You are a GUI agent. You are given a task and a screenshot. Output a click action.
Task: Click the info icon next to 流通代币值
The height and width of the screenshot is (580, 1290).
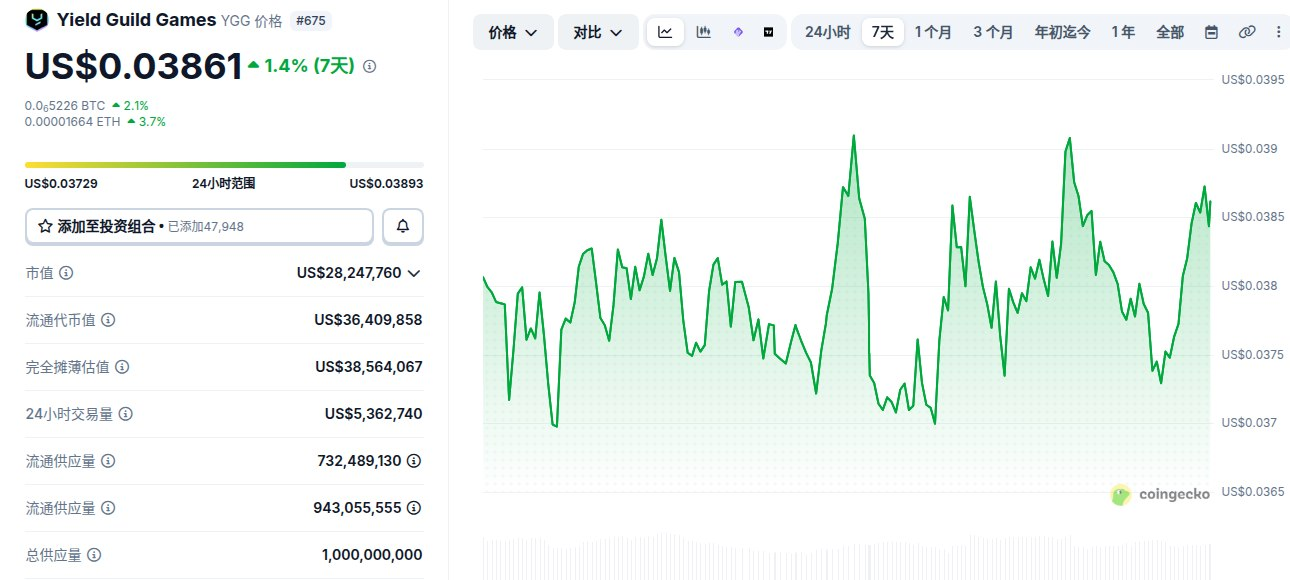tap(108, 320)
